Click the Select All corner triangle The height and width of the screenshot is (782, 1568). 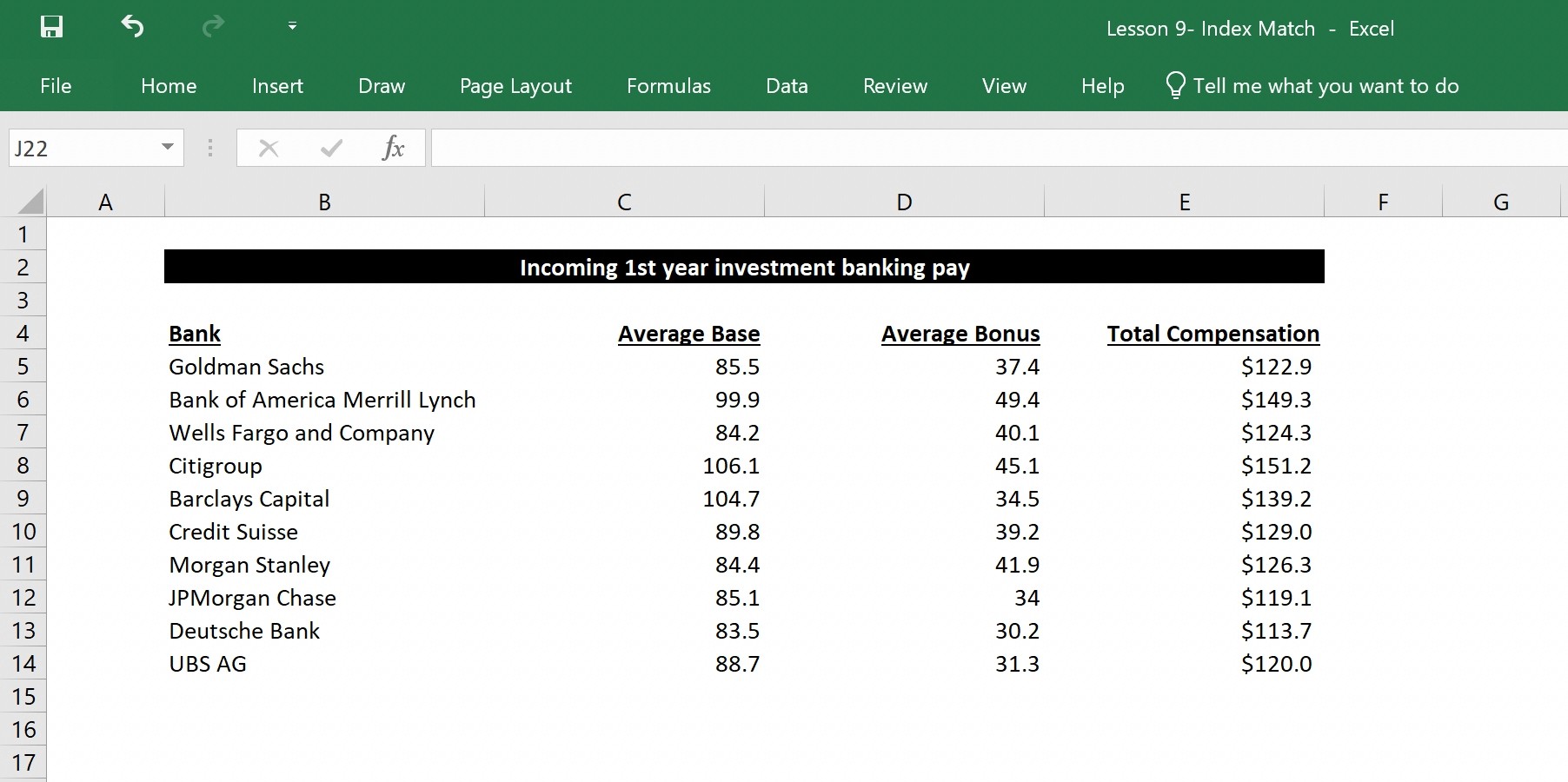point(30,202)
